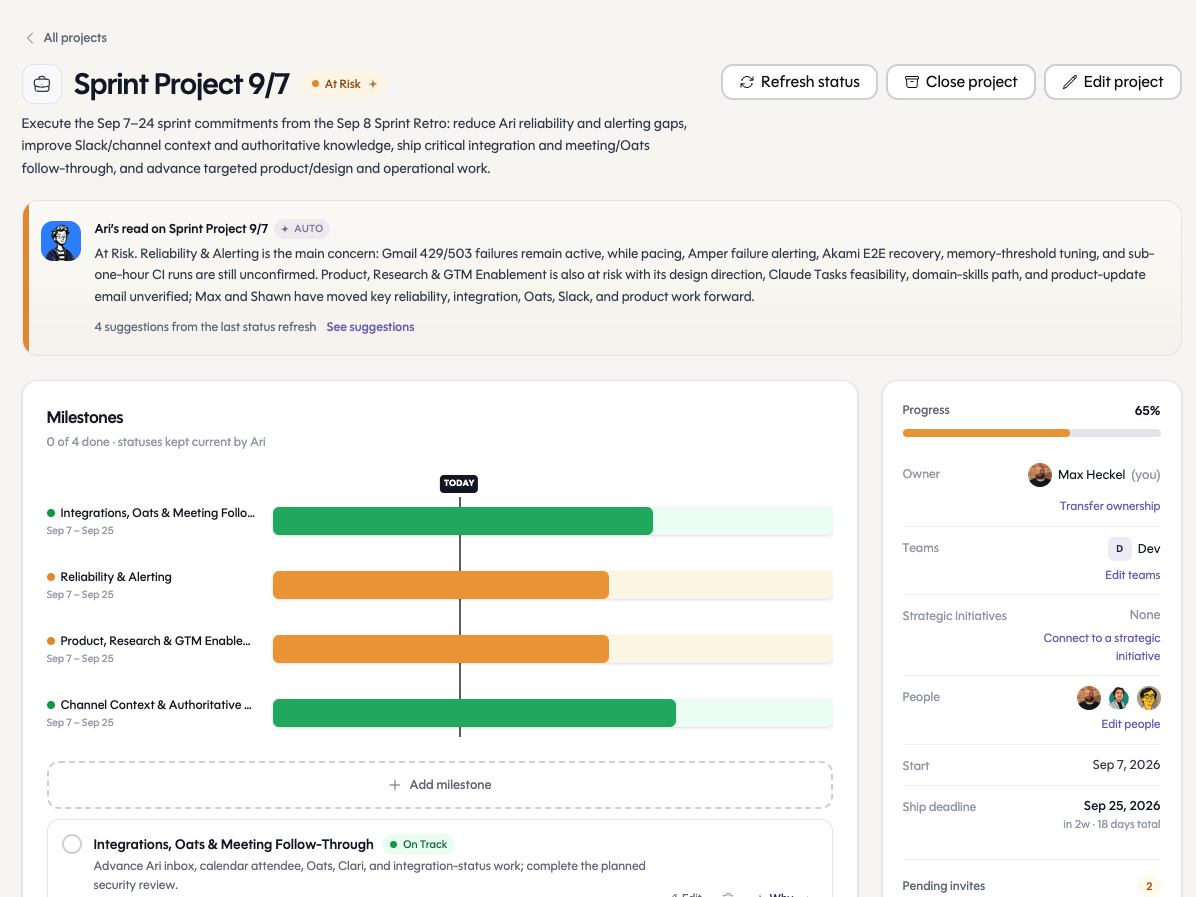This screenshot has width=1196, height=897.
Task: Click the Dev team D badge
Action: tap(1119, 548)
